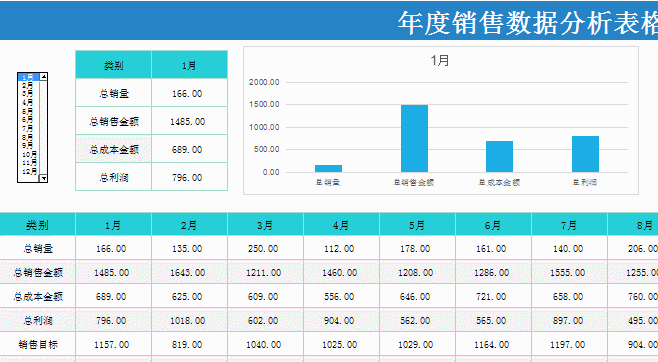Select 12月 in the month list box
The image size is (658, 362).
coord(29,172)
